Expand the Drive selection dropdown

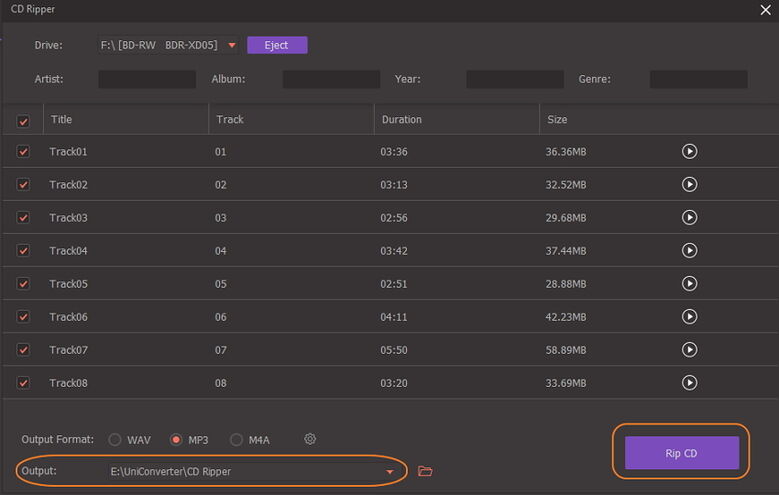(232, 45)
